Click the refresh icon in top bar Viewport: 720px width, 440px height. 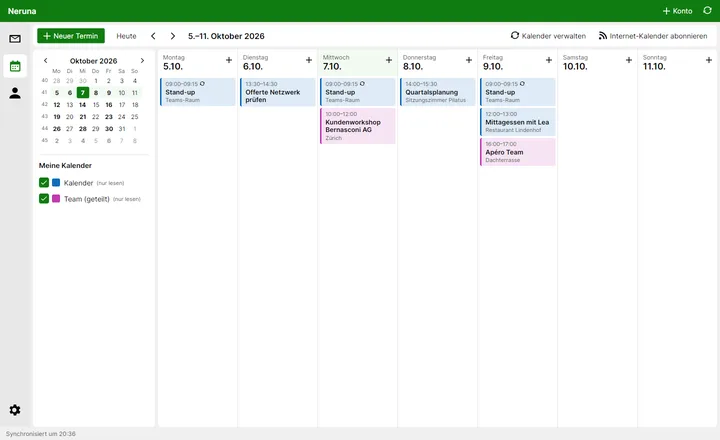707,11
